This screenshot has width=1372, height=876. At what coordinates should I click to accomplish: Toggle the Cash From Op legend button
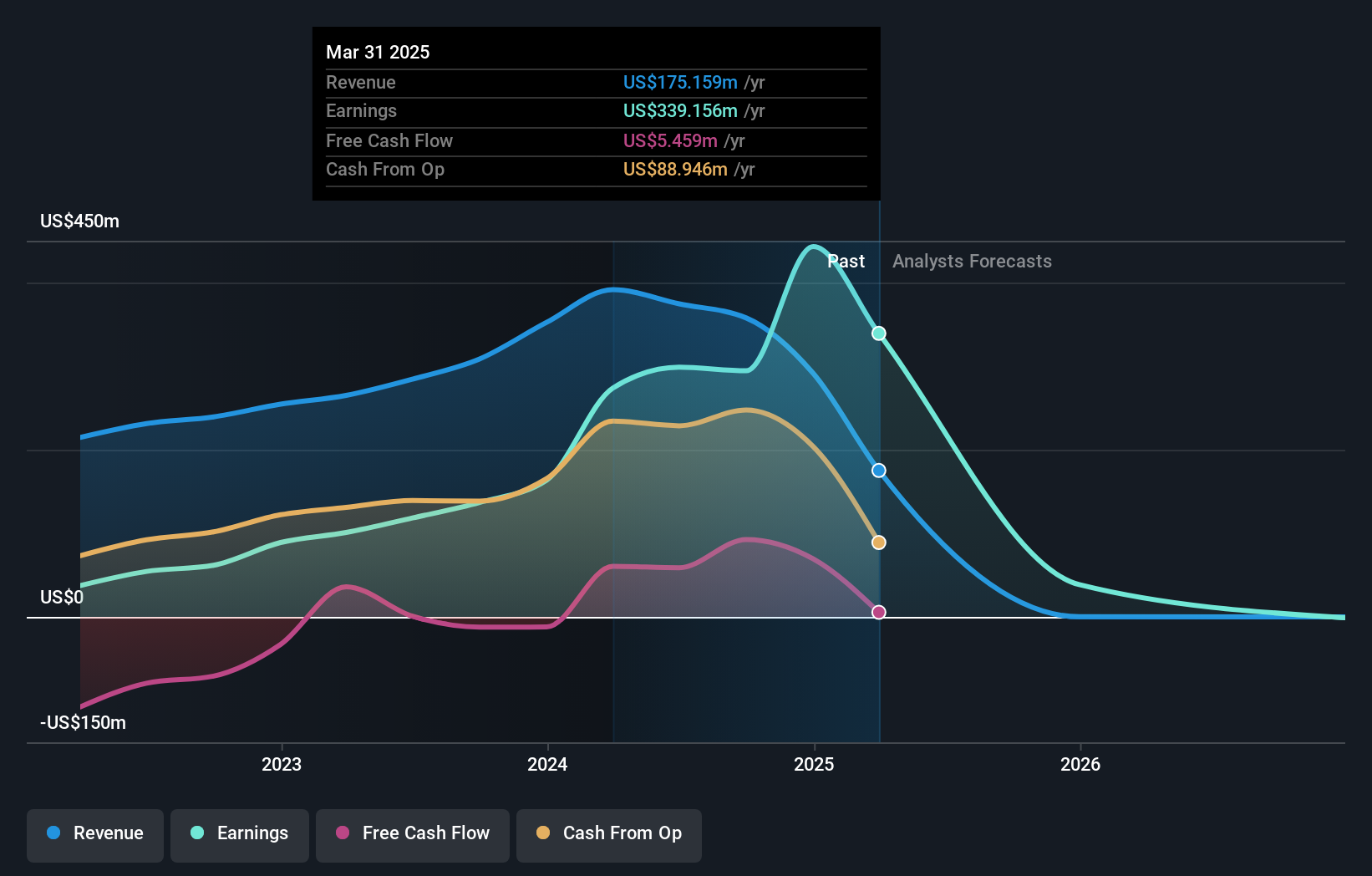tap(609, 835)
